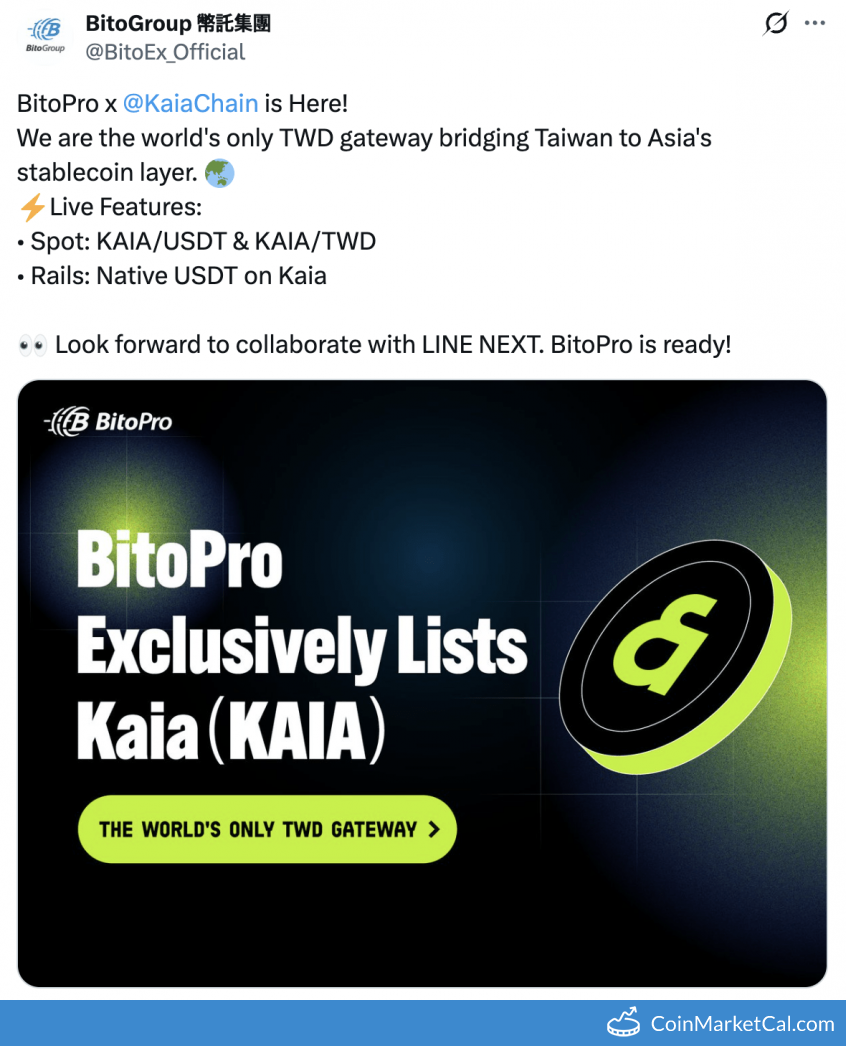Click the arrow on the TWD Gateway button

pyautogui.click(x=433, y=829)
